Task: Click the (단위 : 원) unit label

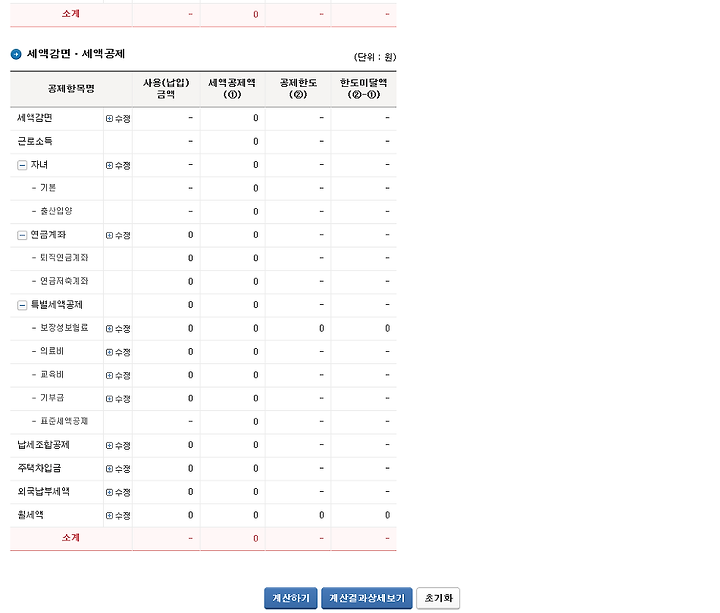Action: click(375, 57)
